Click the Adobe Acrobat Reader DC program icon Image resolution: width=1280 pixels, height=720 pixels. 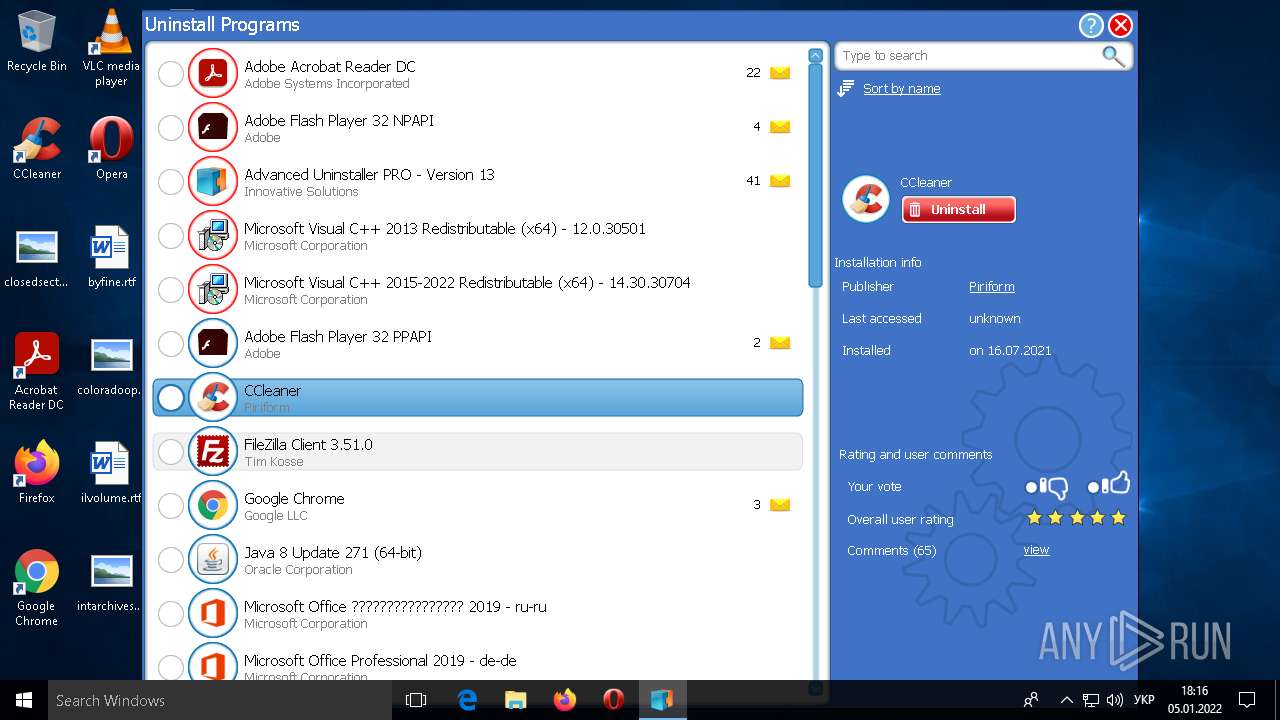tap(212, 73)
